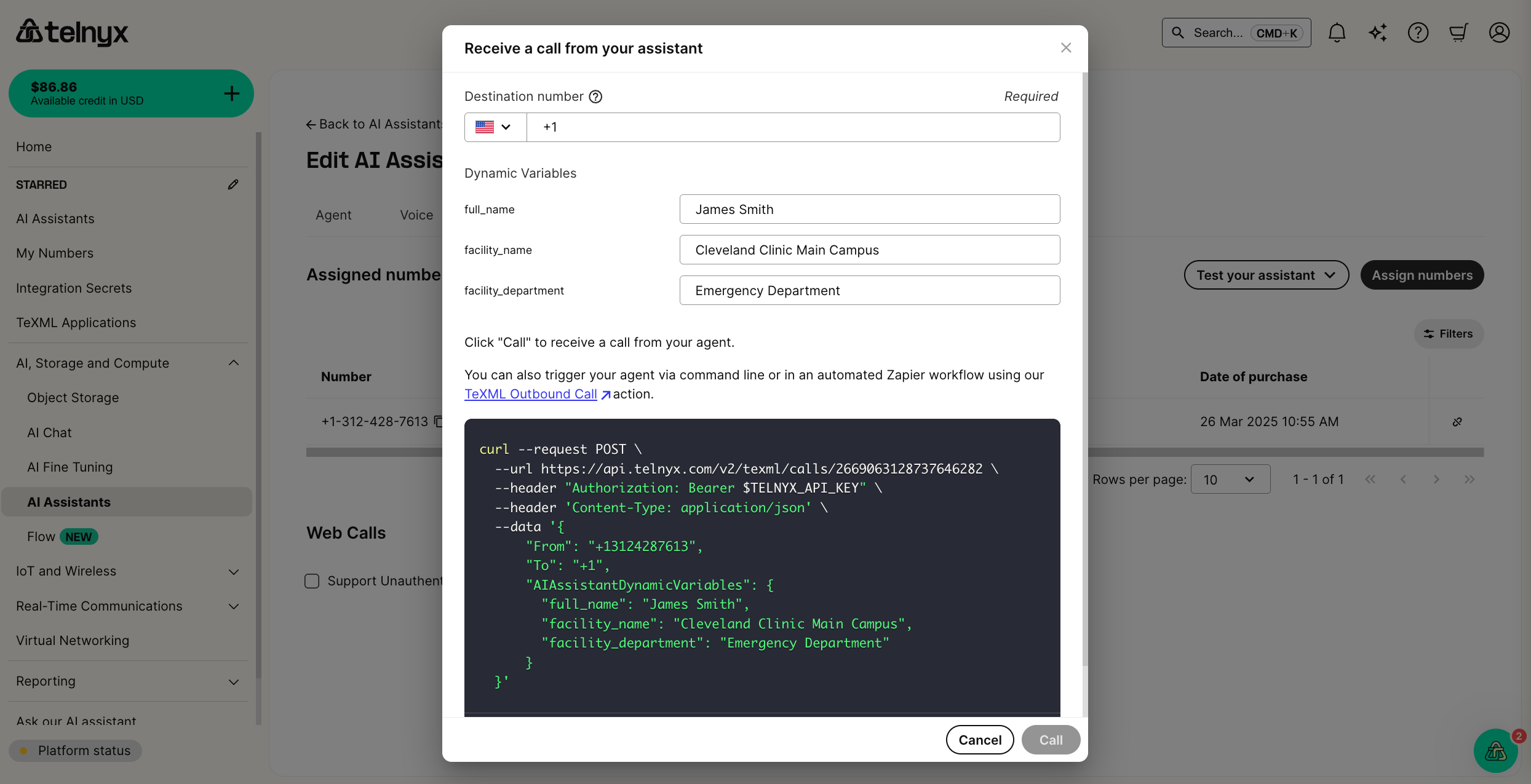Open the support chat widget
Screen dimensions: 1531x784
[1497, 751]
